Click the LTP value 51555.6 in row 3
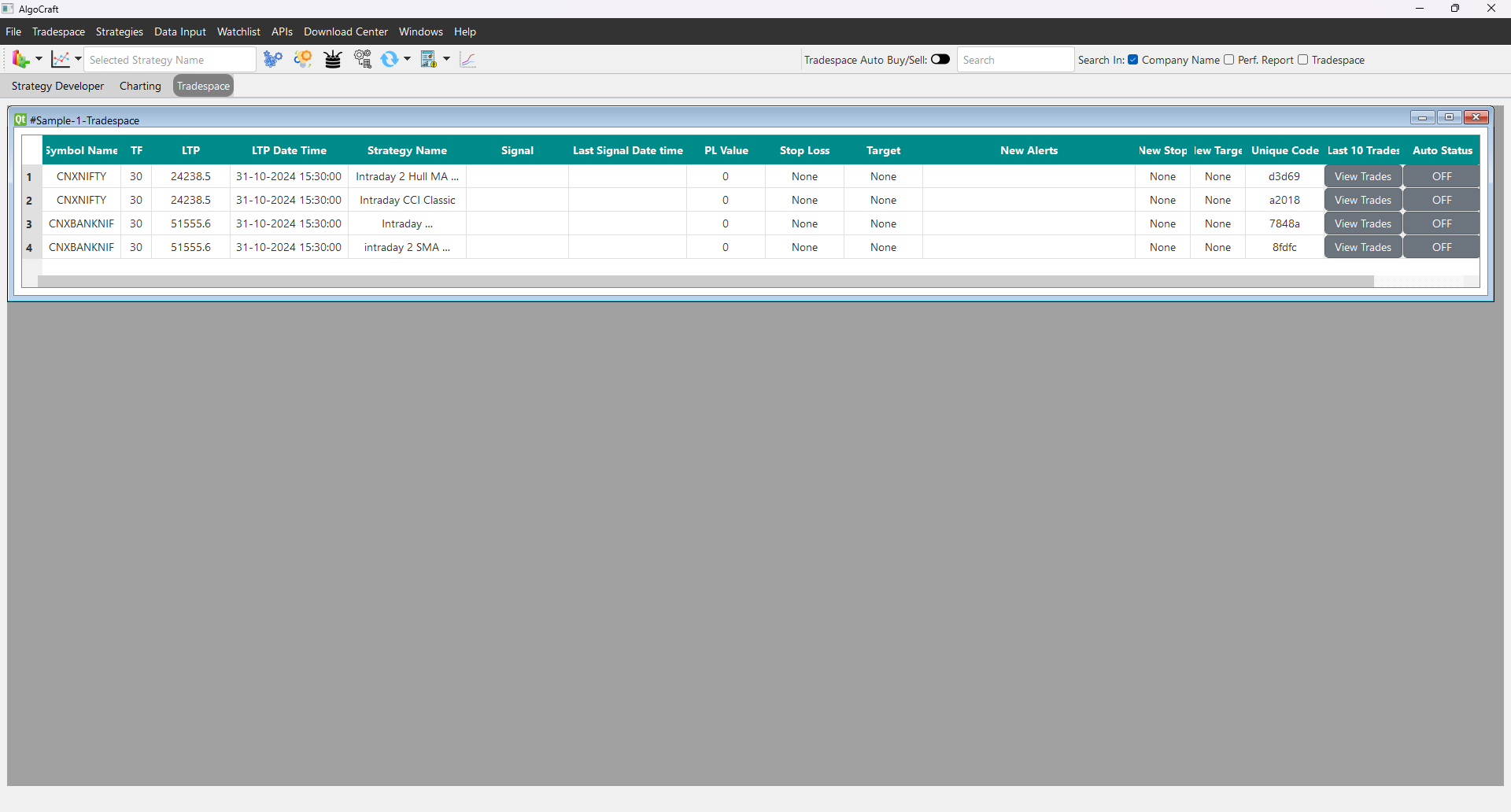The width and height of the screenshot is (1511, 812). point(190,223)
